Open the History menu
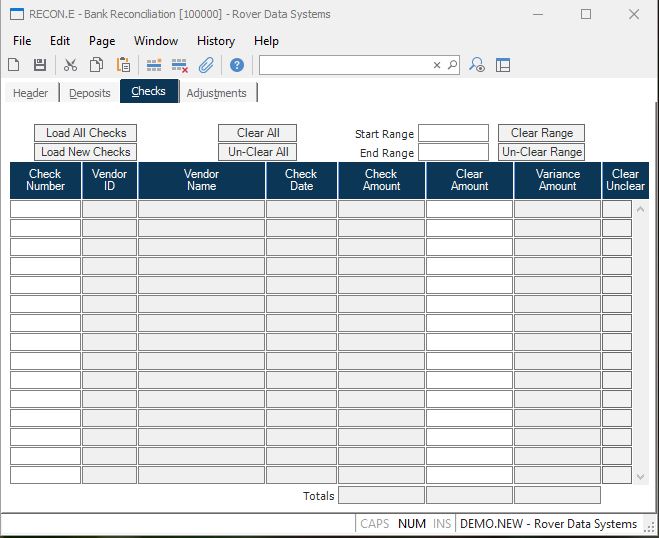This screenshot has height=538, width=659. pos(215,41)
